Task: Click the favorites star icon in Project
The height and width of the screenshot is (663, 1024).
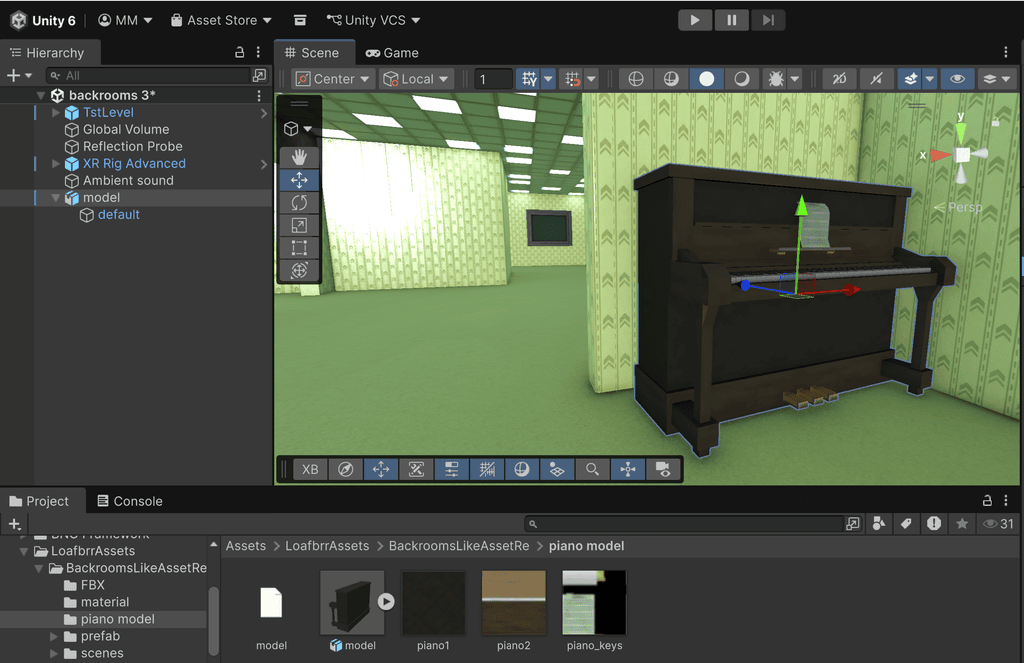Action: [x=962, y=523]
